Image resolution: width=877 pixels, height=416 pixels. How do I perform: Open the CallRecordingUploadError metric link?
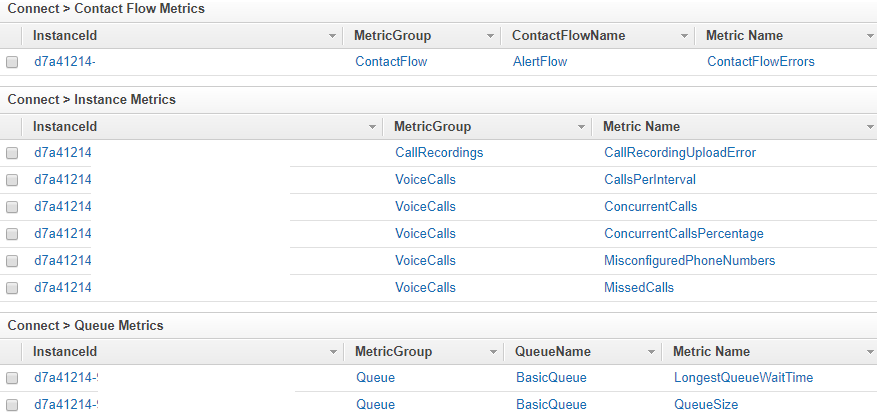tap(680, 153)
